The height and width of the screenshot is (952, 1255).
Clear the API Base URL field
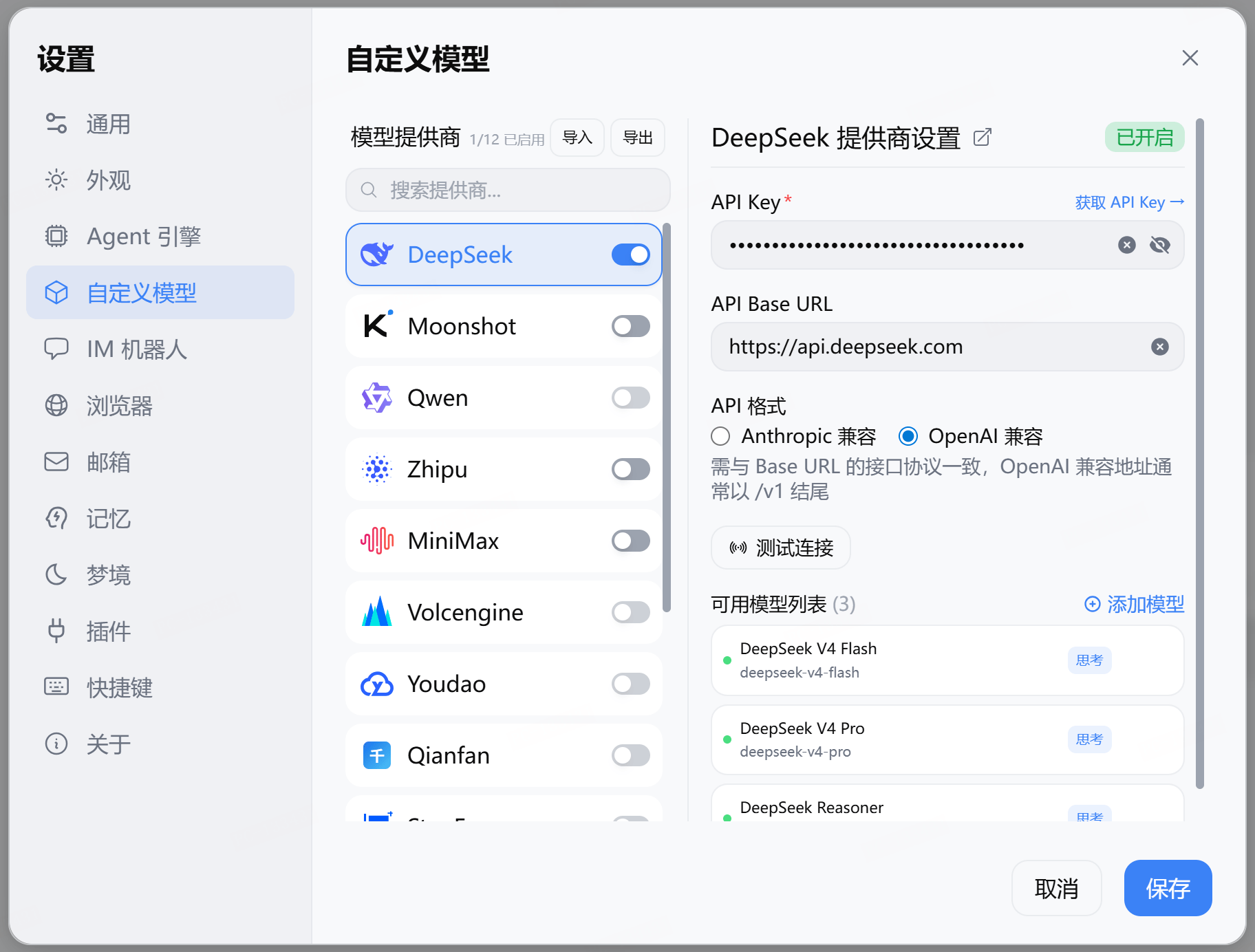[x=1160, y=347]
